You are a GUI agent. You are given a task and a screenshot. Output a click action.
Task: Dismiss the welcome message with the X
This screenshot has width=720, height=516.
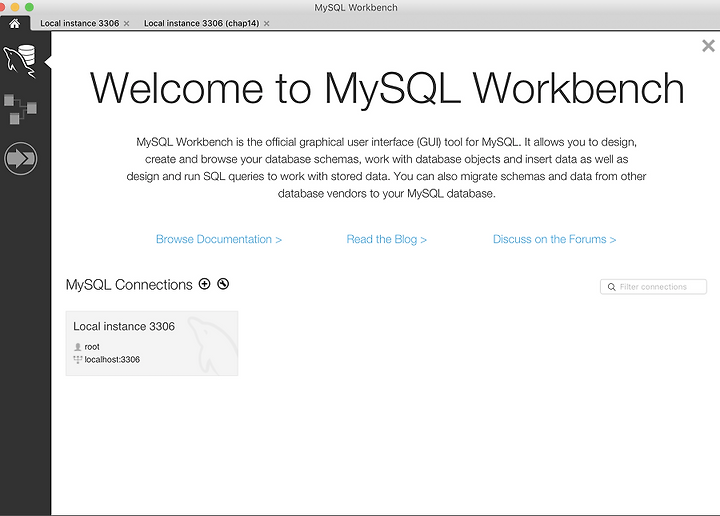tap(709, 45)
